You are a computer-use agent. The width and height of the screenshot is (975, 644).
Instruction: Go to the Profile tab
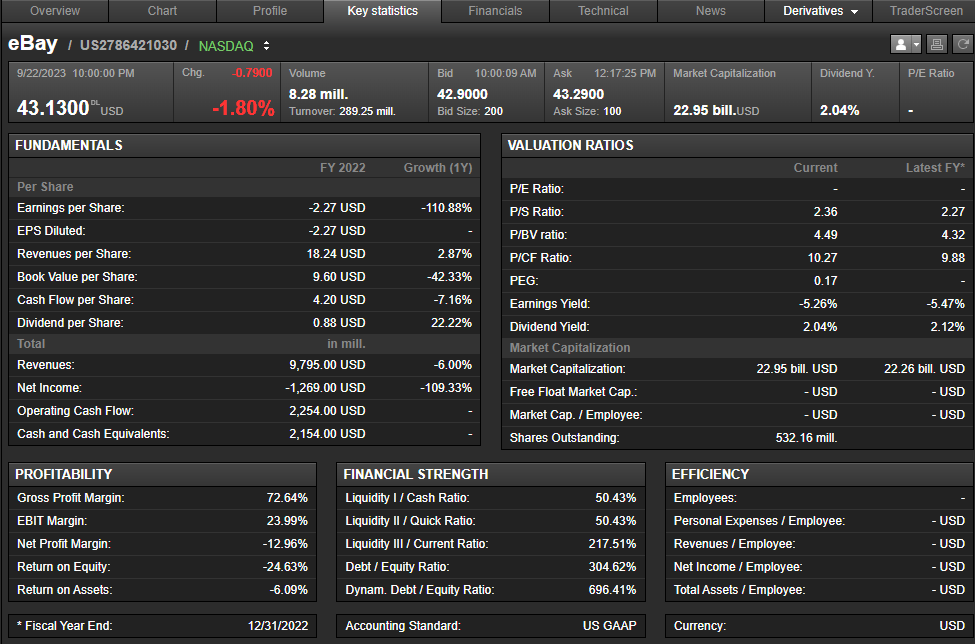point(270,11)
